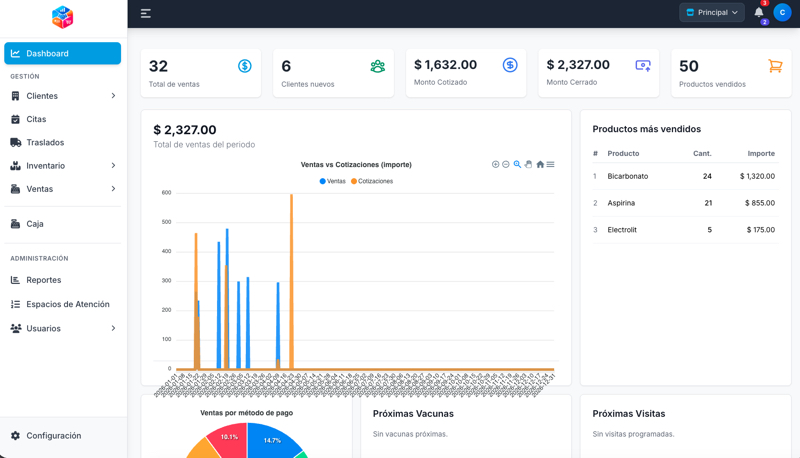Click the tallest orange Cotizaciones bar
800x458 pixels.
(291, 282)
